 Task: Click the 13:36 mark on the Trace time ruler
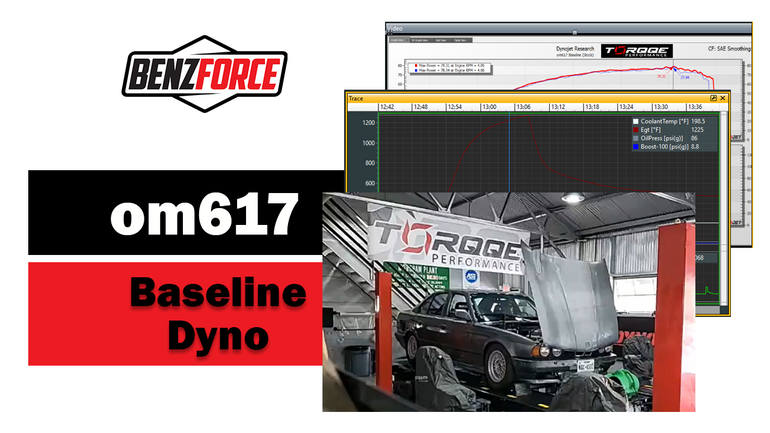[x=695, y=107]
